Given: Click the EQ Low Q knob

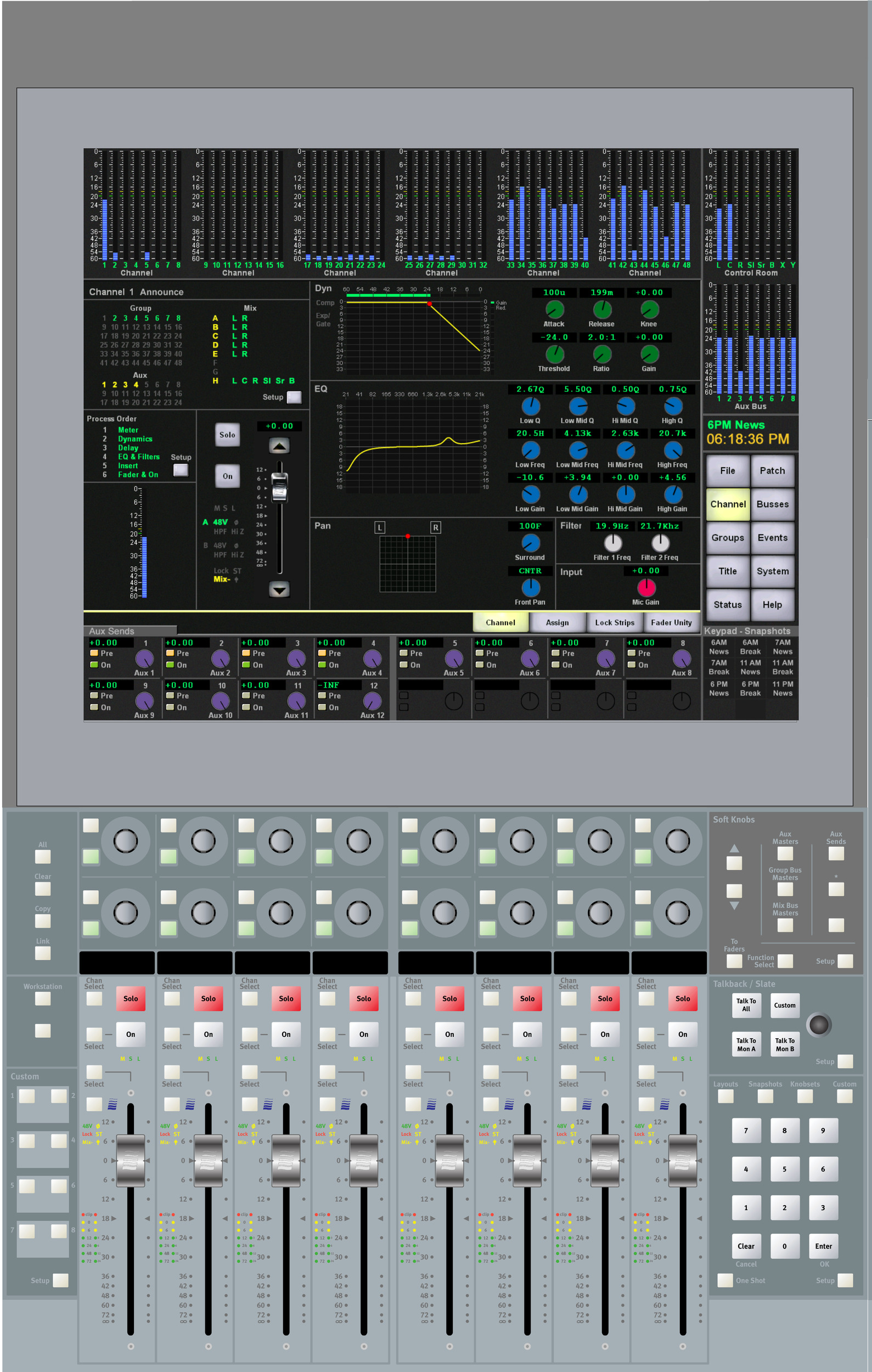Looking at the screenshot, I should coord(530,406).
